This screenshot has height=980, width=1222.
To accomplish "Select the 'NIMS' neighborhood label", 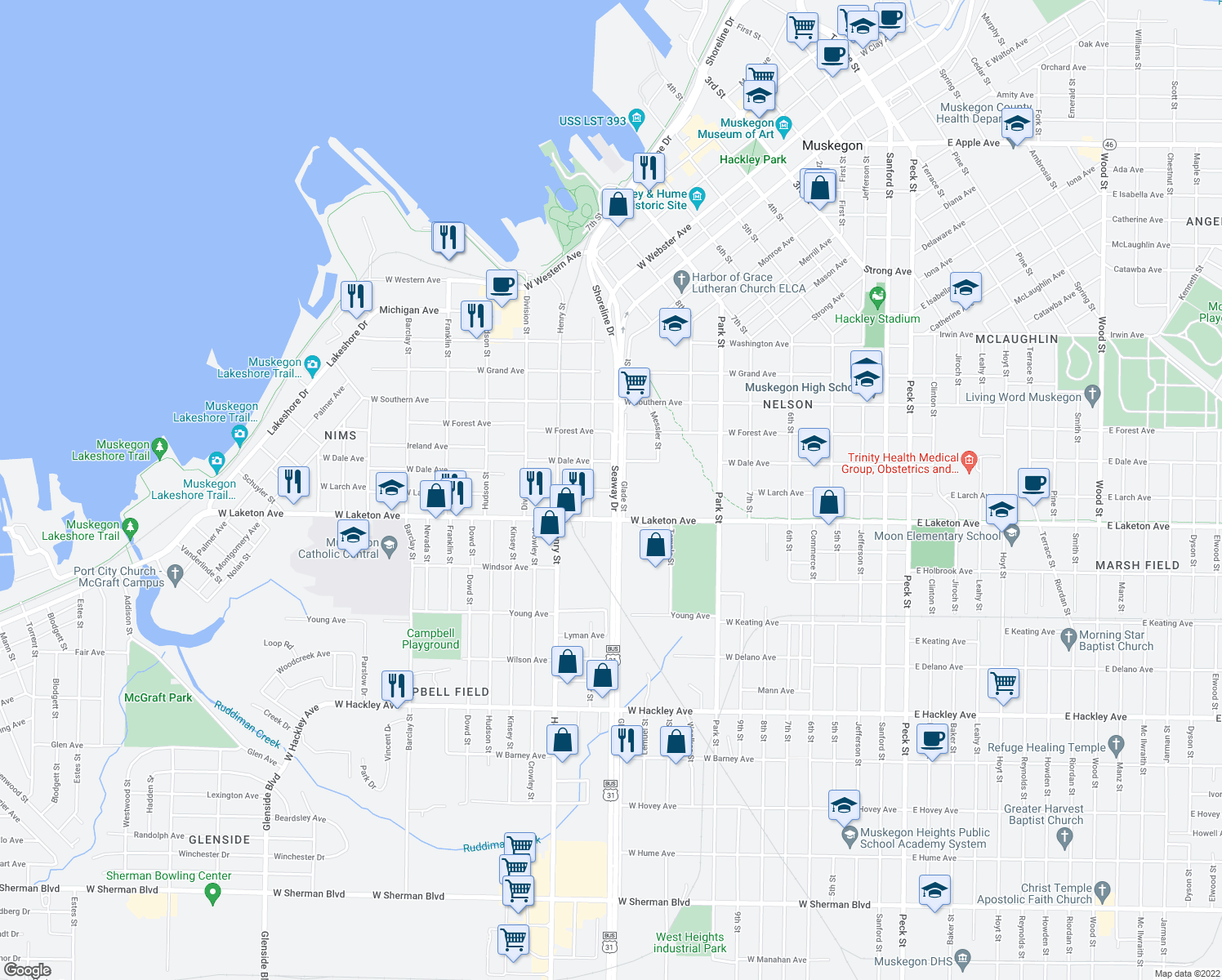I will tap(341, 435).
